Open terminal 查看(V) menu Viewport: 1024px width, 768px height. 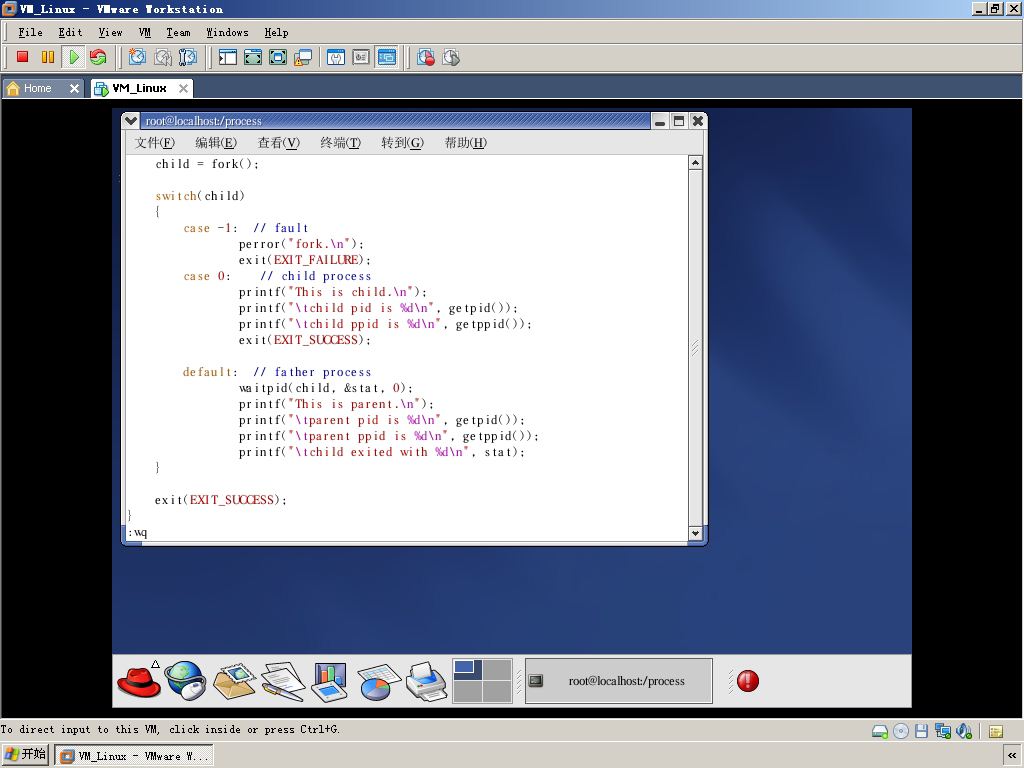[x=278, y=142]
